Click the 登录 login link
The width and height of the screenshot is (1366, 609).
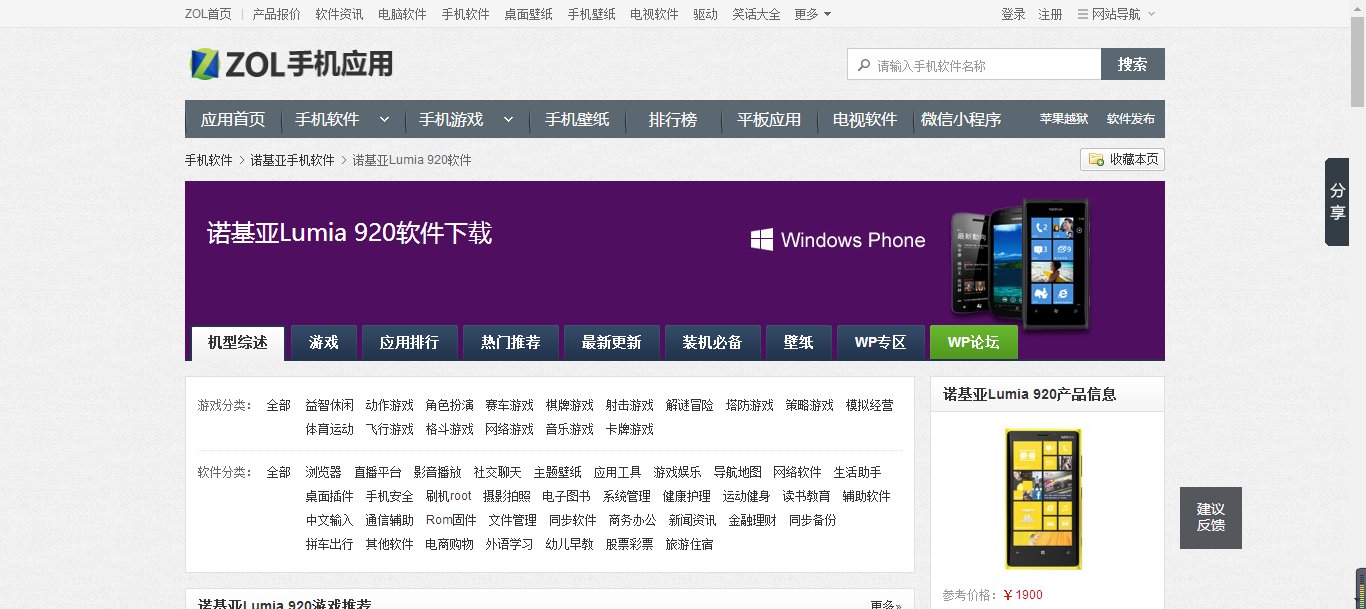[x=1011, y=13]
